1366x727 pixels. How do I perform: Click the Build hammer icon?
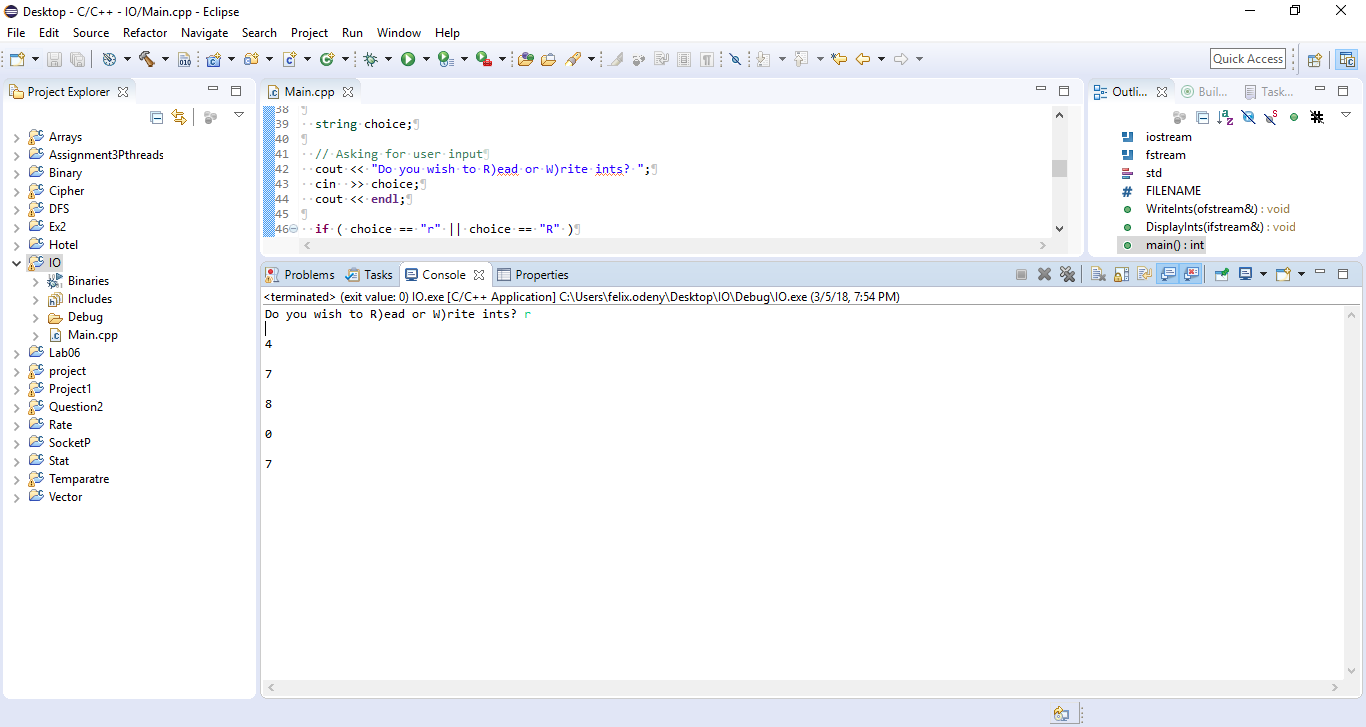tap(146, 59)
